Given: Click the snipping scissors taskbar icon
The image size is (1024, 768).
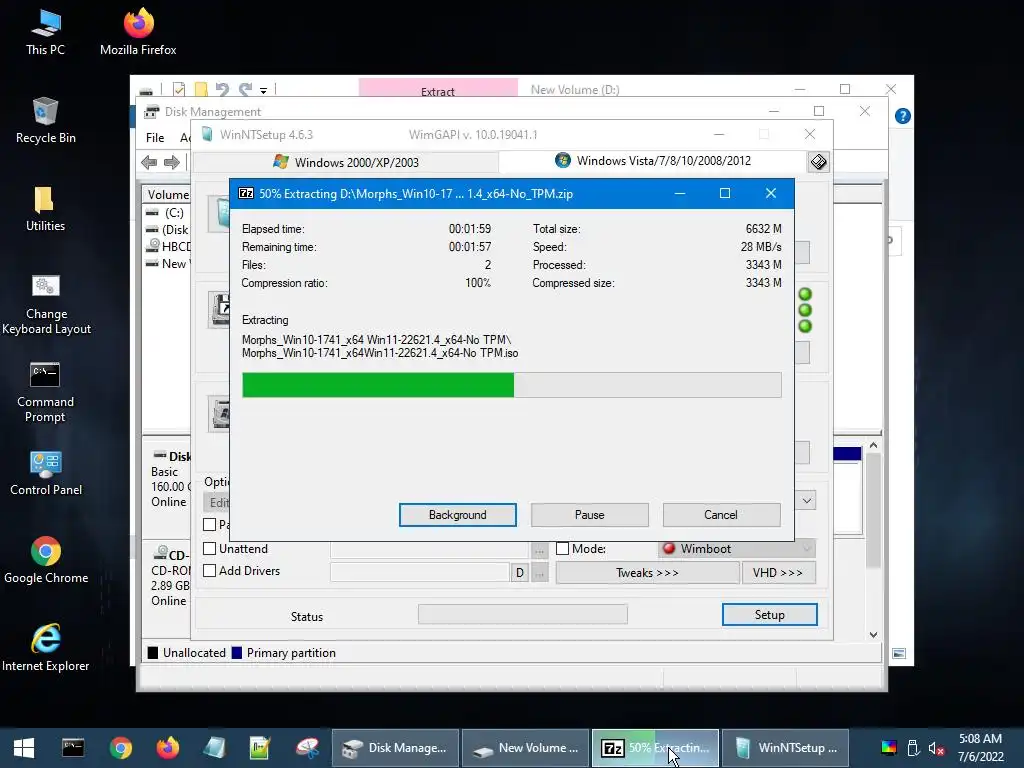Looking at the screenshot, I should point(307,748).
